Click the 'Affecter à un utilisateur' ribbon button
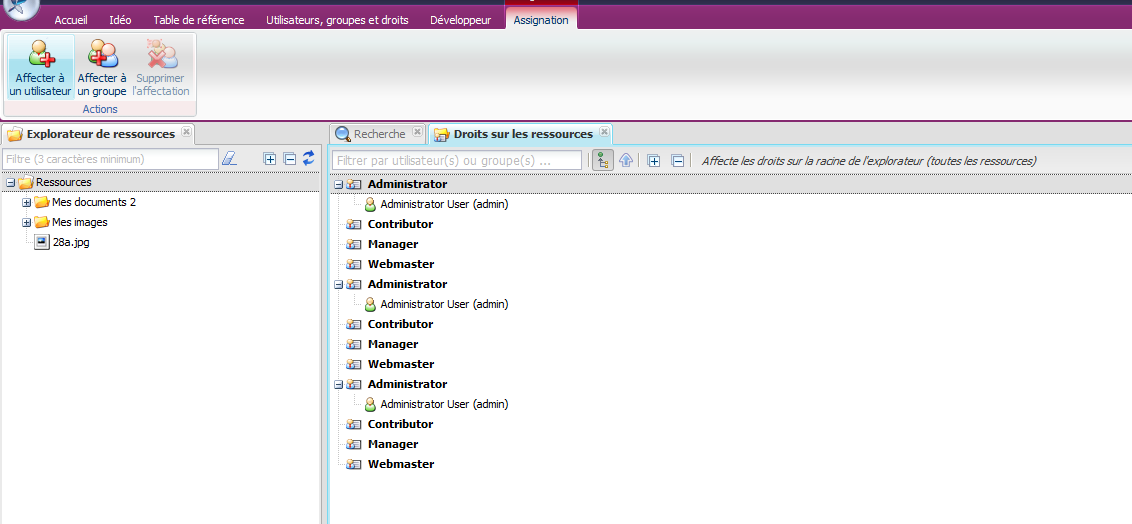1132x524 pixels. [x=41, y=68]
